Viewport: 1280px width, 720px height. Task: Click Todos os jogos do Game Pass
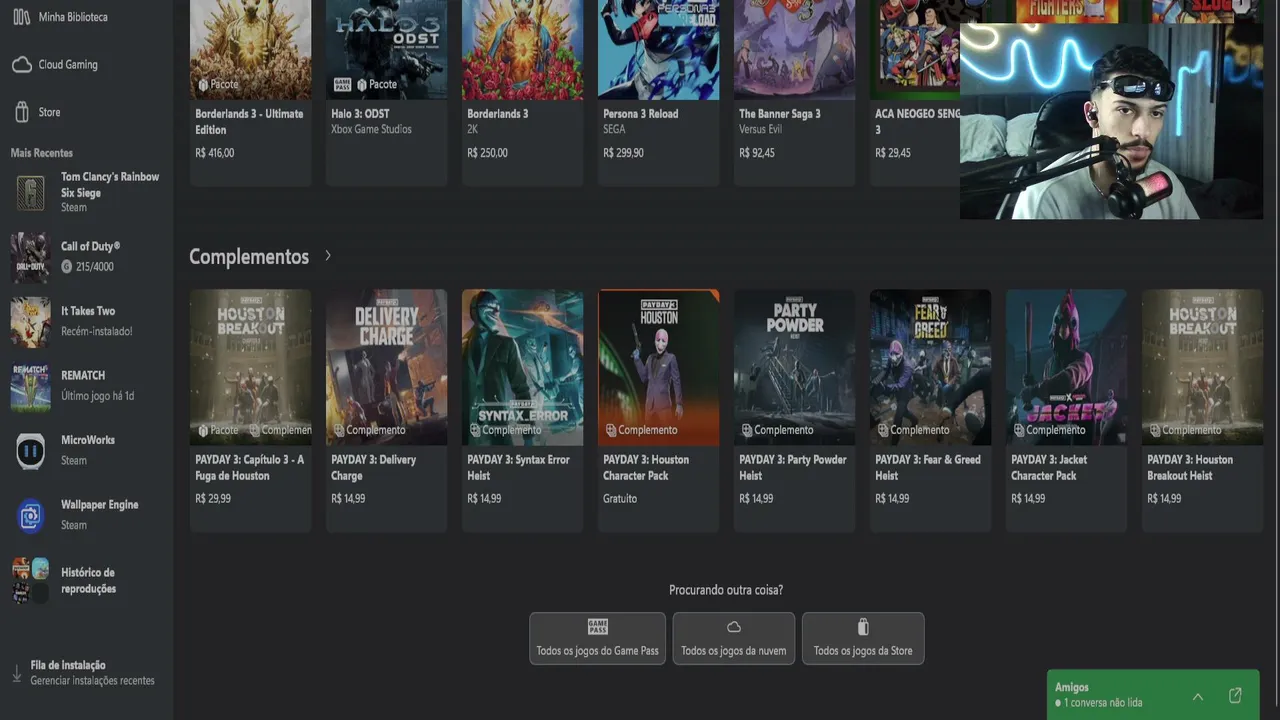pyautogui.click(x=597, y=638)
